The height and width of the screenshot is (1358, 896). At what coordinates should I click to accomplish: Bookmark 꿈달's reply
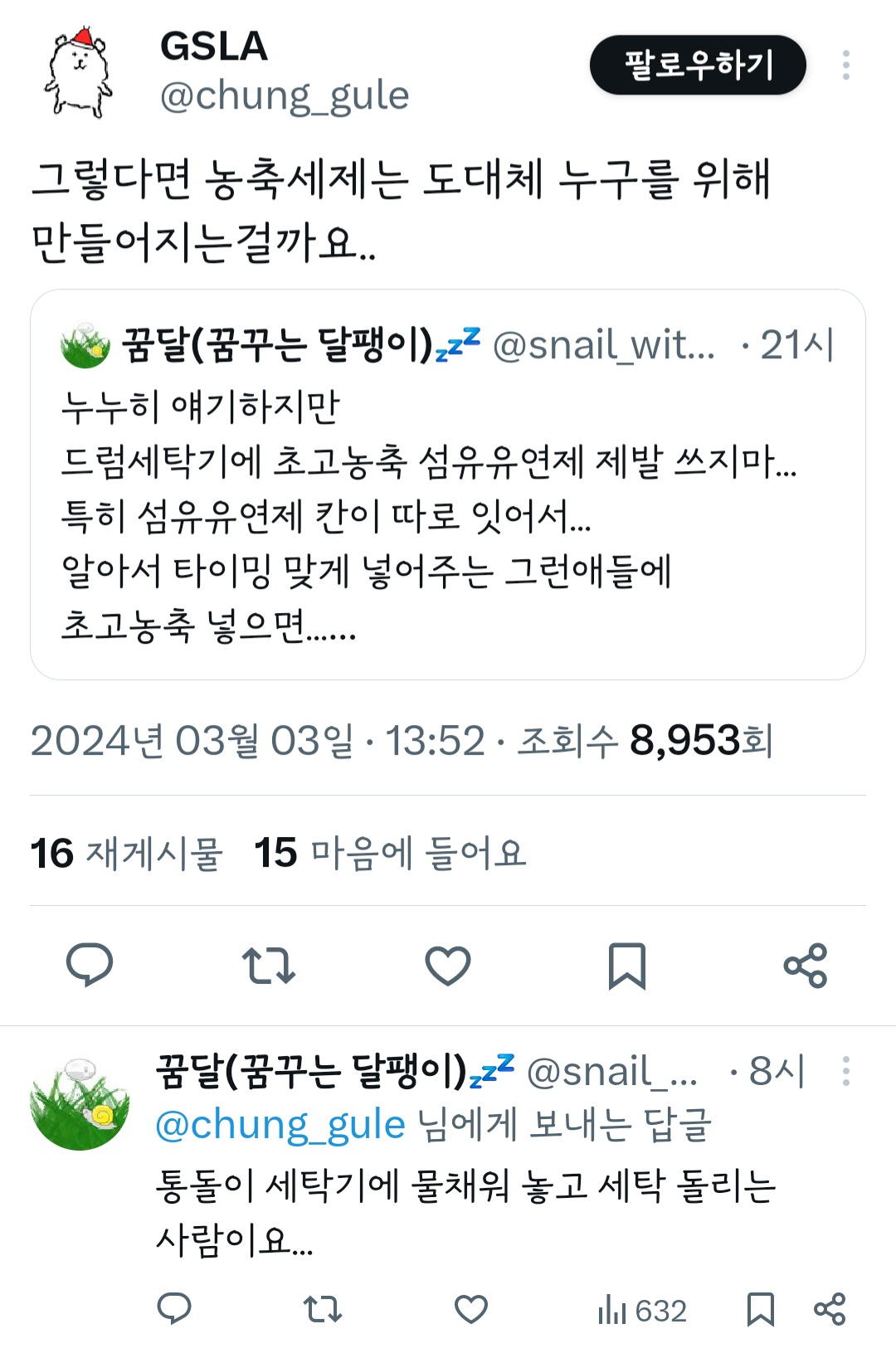(760, 1309)
